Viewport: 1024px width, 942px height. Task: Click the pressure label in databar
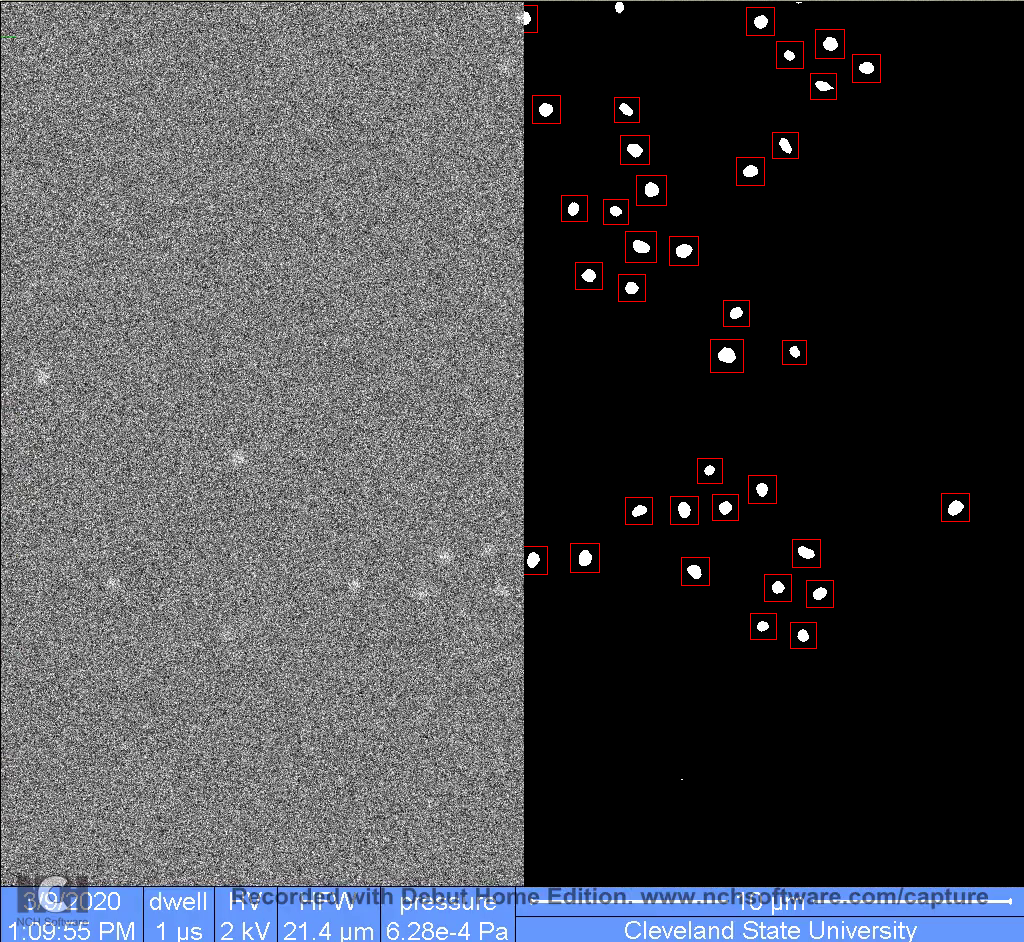pyautogui.click(x=448, y=902)
